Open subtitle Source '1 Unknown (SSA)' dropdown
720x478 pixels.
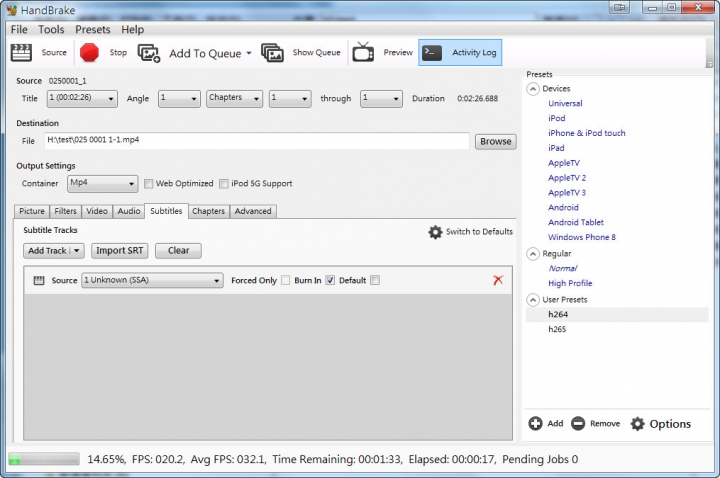152,280
